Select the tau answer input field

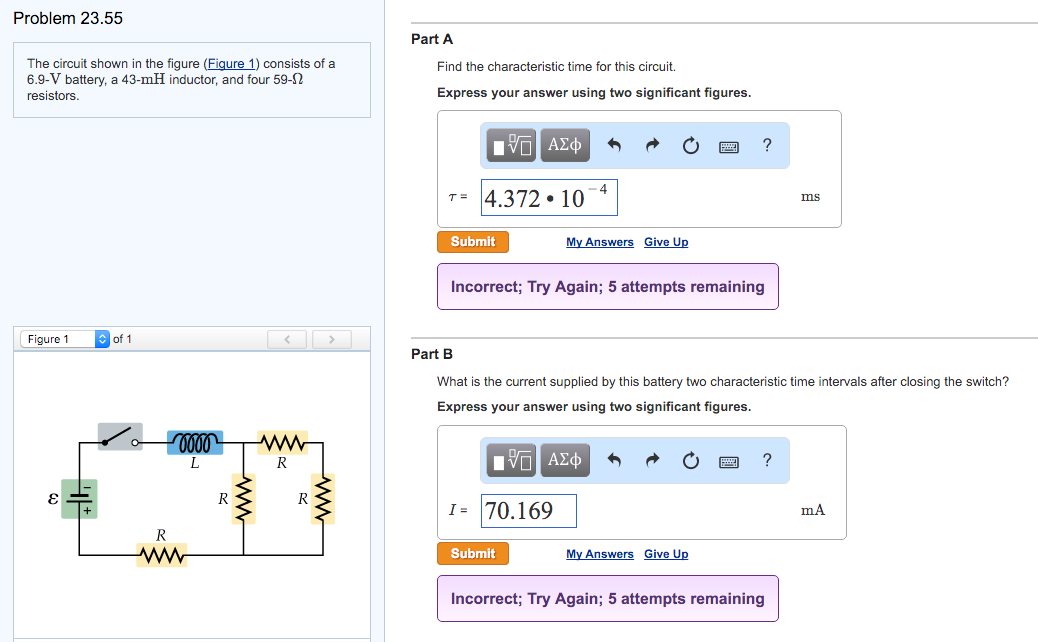549,197
